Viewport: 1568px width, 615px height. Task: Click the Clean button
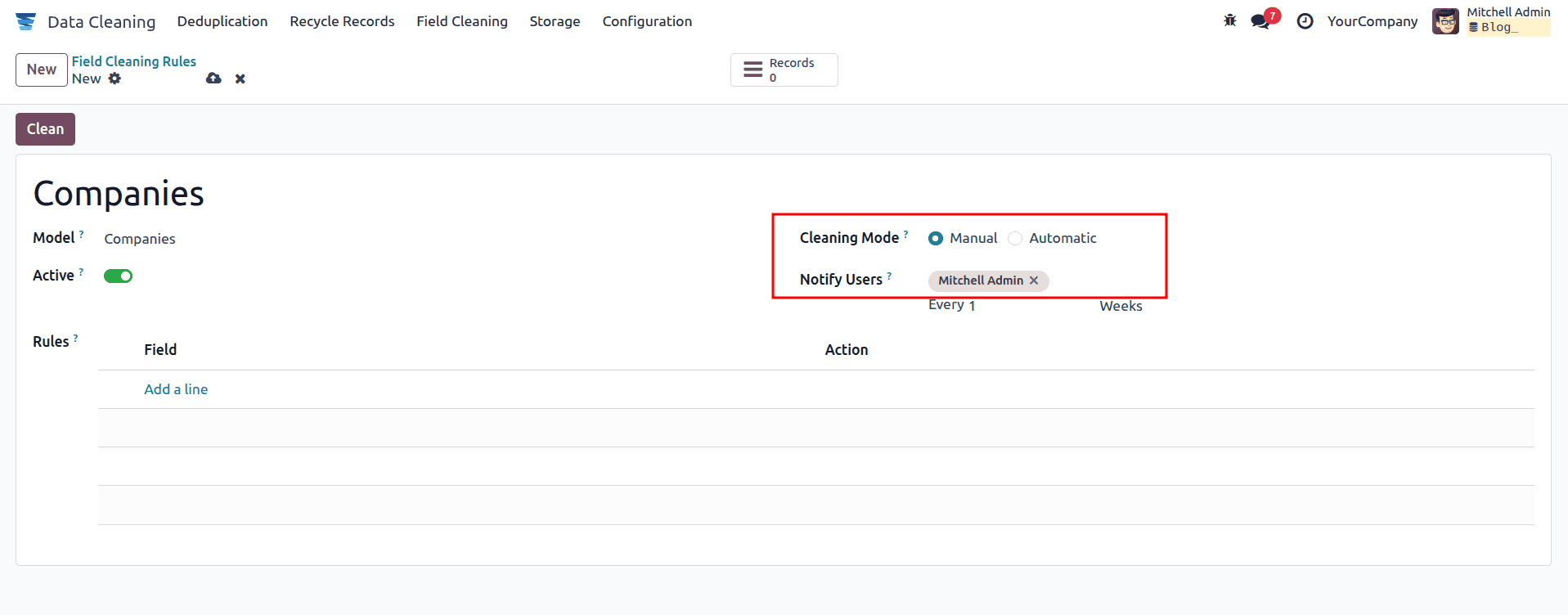[x=45, y=129]
